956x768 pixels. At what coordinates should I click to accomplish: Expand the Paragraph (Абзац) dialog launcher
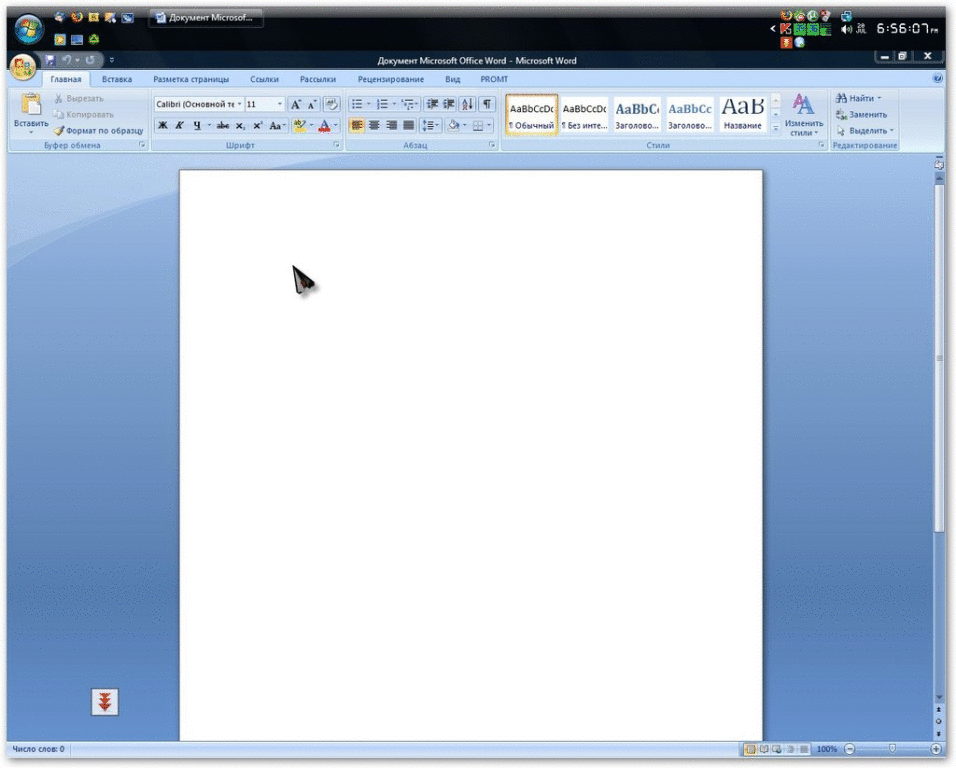(491, 145)
